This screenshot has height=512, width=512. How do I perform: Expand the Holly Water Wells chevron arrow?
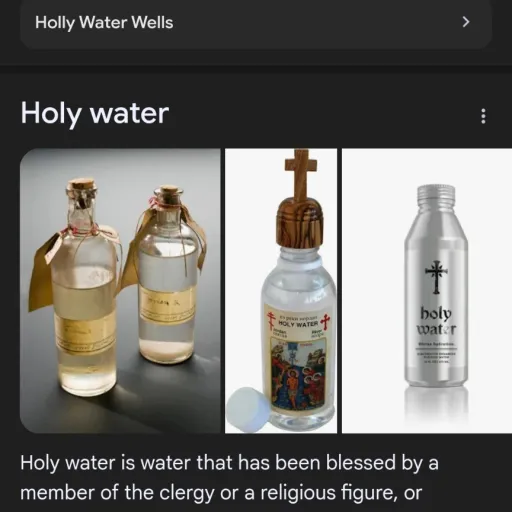(466, 22)
